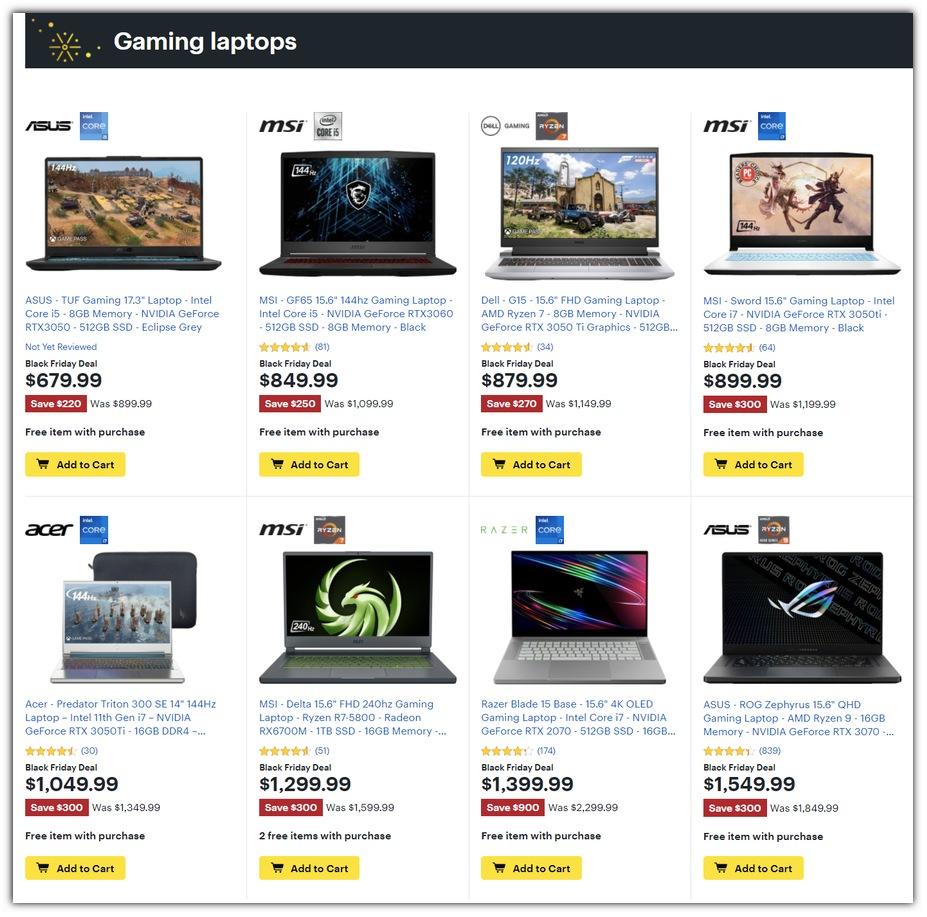The height and width of the screenshot is (917, 927).
Task: Add the $1,549.99 ROG Zephyrus to cart
Action: 753,869
